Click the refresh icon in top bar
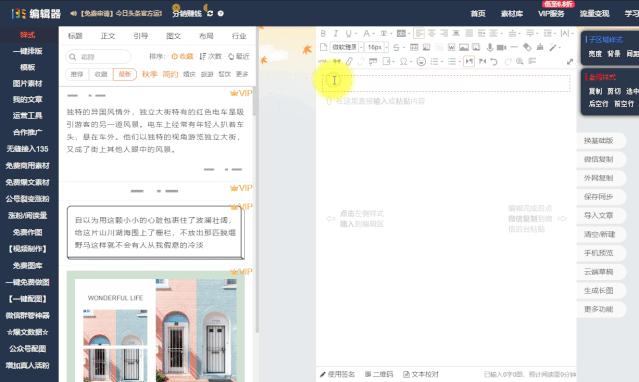 click(209, 13)
